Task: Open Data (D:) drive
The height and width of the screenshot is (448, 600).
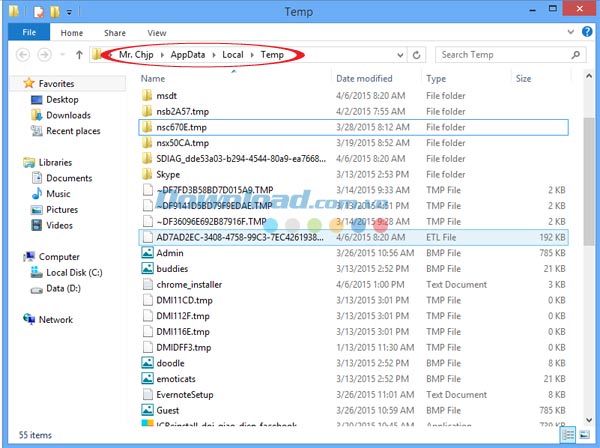Action: (64, 288)
